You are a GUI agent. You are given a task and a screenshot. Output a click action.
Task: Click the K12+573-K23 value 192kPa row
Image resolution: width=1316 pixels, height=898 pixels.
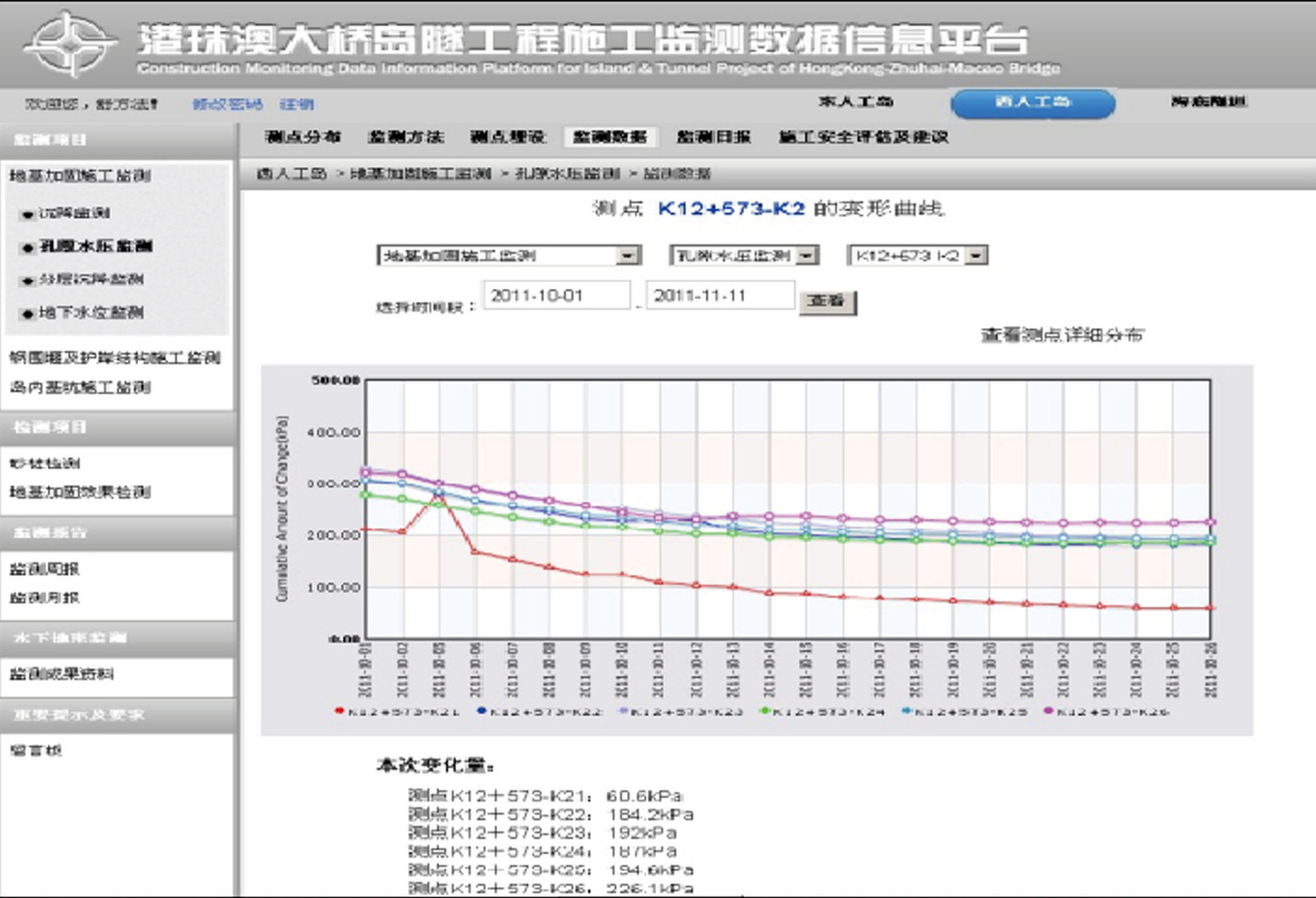point(543,833)
